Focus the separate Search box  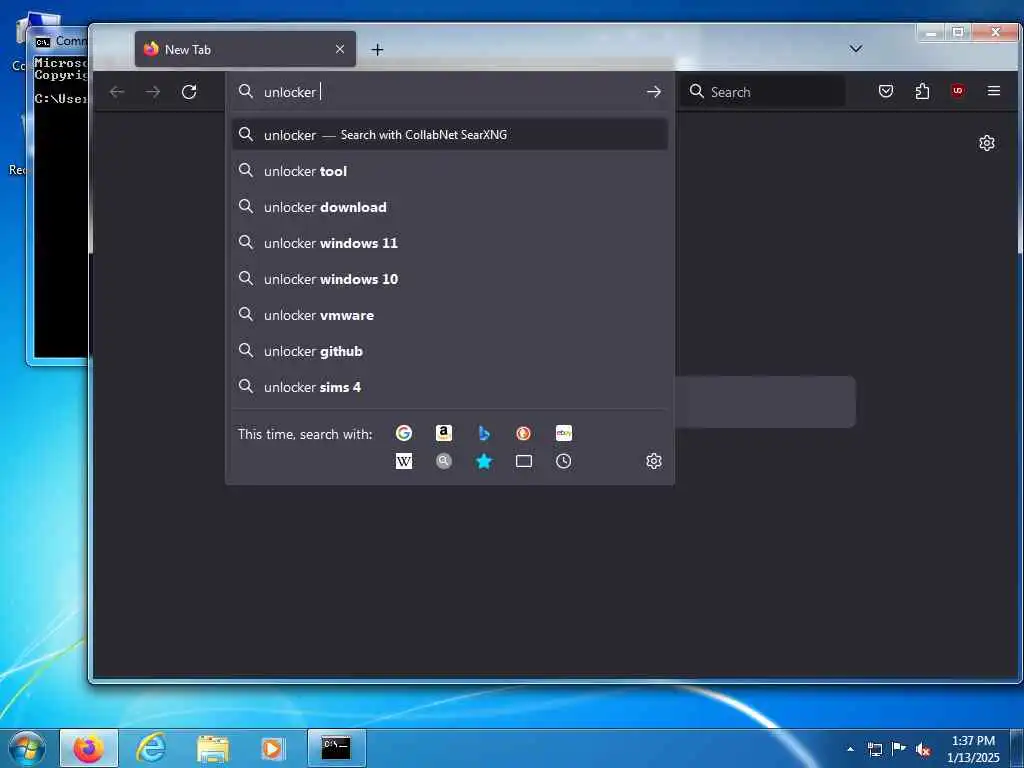[763, 91]
